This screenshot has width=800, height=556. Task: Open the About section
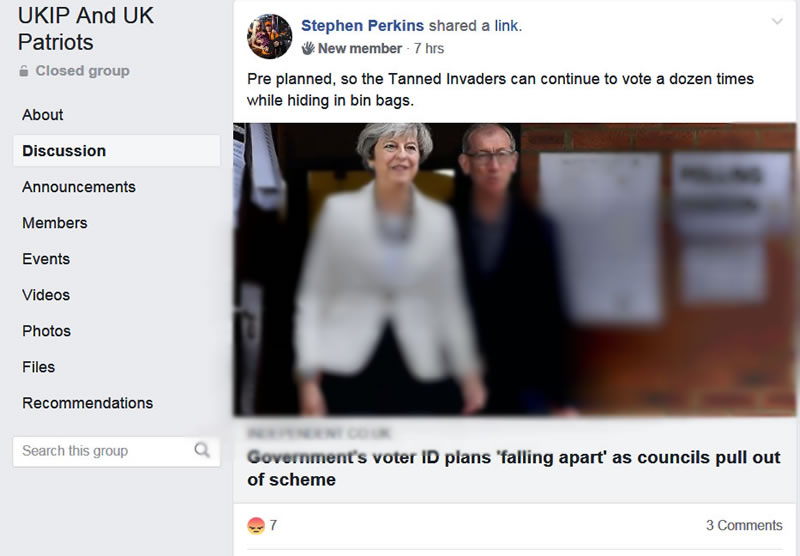pos(43,115)
